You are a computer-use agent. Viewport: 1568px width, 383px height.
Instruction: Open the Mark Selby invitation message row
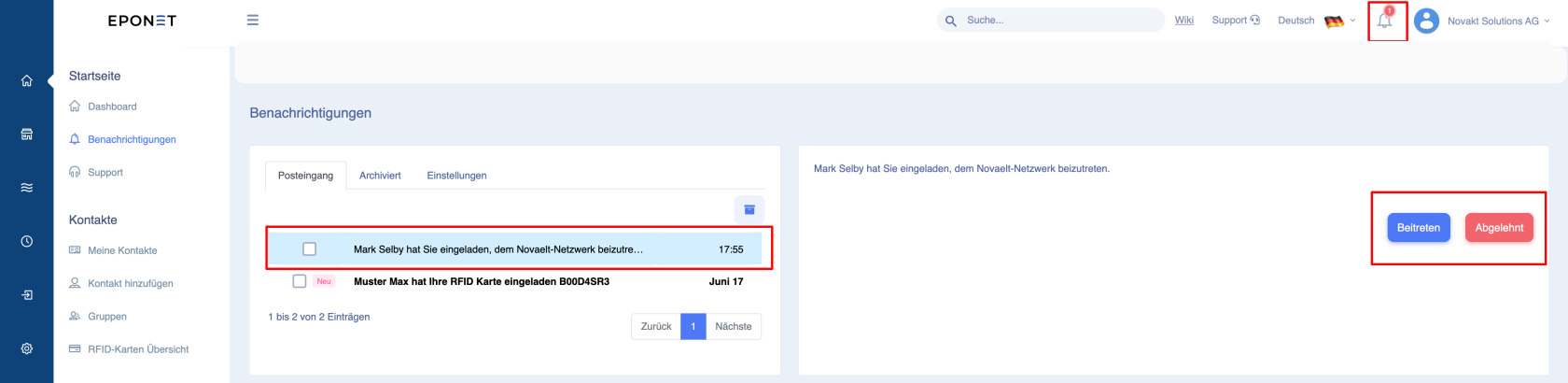coord(515,249)
